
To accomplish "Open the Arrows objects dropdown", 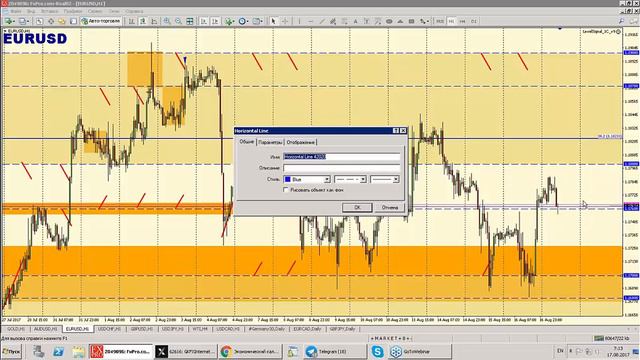I will tap(424, 21).
